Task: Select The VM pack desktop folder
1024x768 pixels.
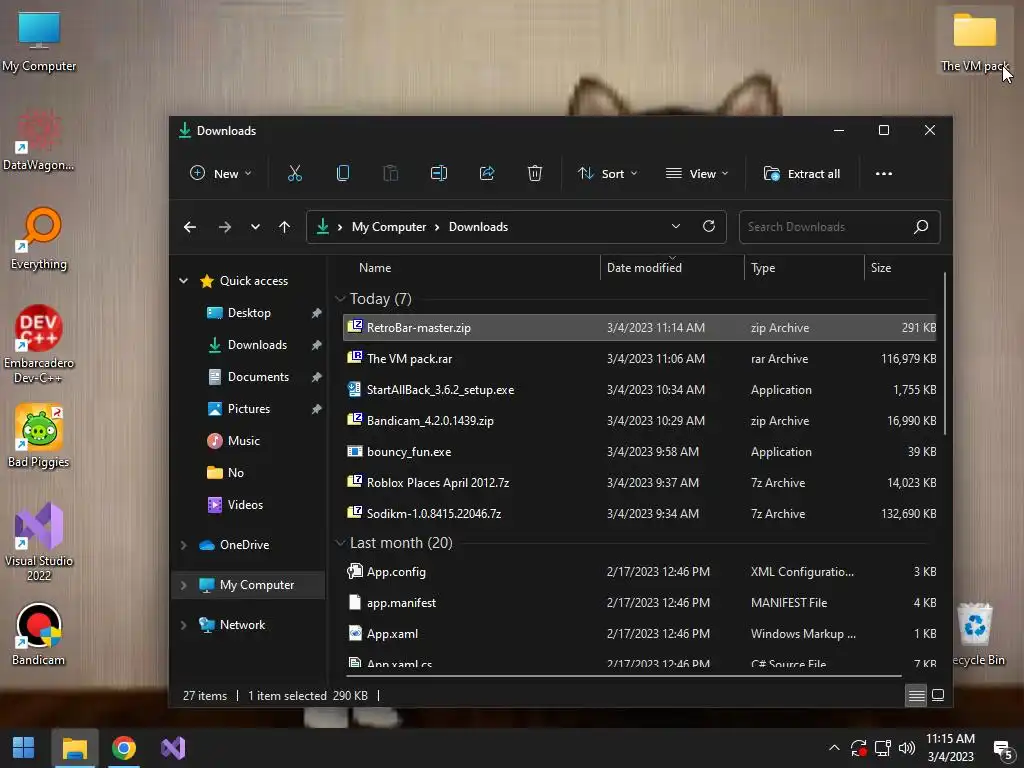Action: (x=974, y=41)
